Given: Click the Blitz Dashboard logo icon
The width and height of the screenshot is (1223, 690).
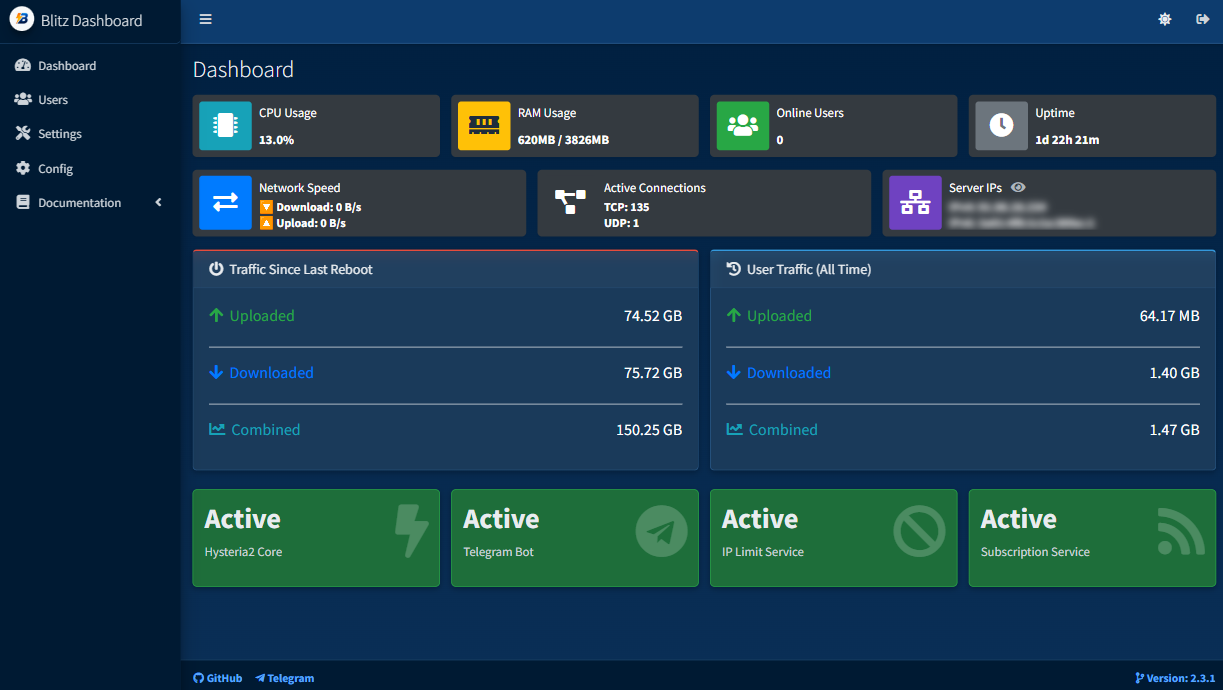Looking at the screenshot, I should pyautogui.click(x=21, y=20).
